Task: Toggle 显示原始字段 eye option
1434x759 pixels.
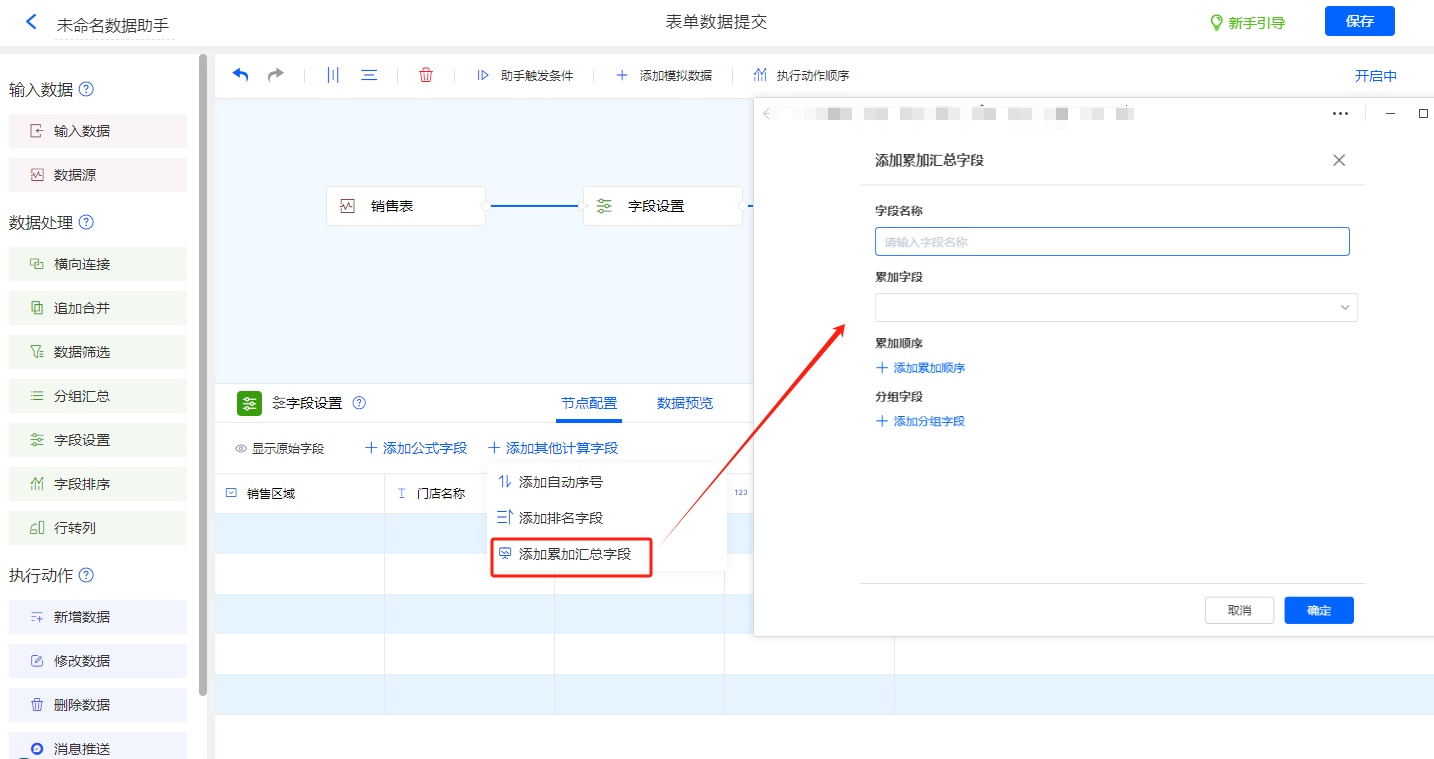Action: point(279,449)
